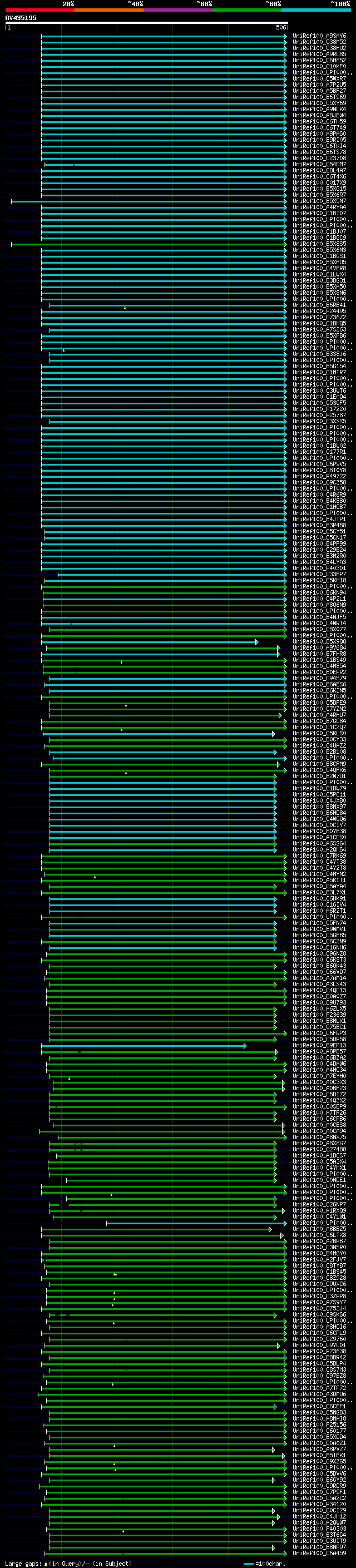The image size is (356, 1568).
Task: Select the UniRef100_Q1LWX4 label
Action: [319, 275]
